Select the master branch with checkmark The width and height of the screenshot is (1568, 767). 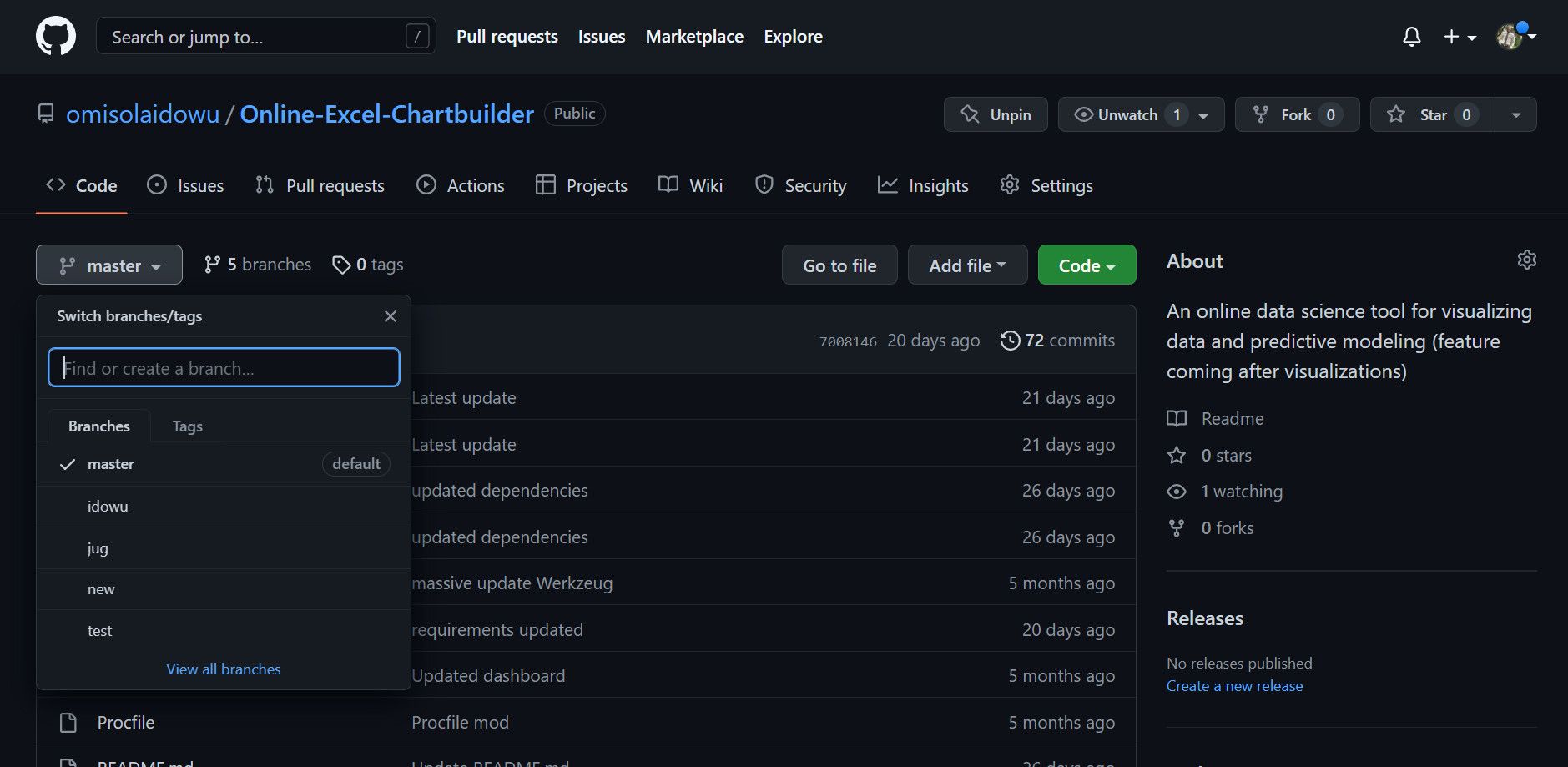[x=110, y=463]
